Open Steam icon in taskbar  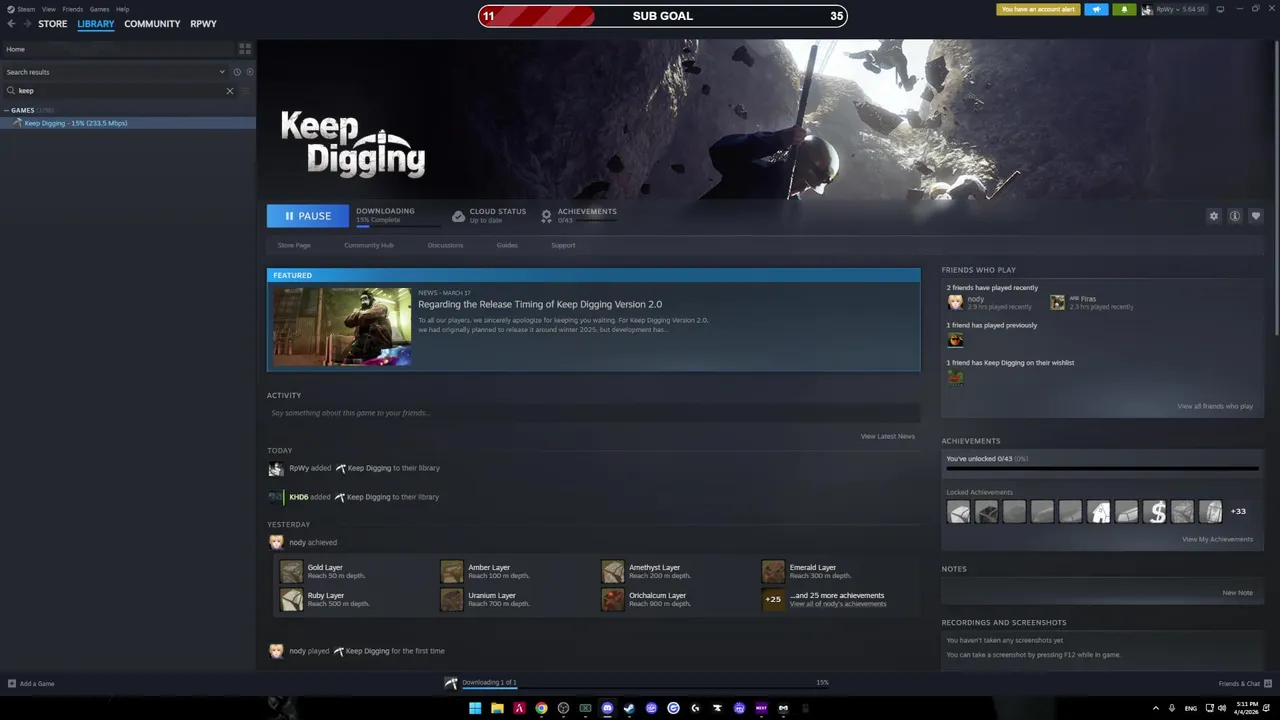tap(629, 708)
